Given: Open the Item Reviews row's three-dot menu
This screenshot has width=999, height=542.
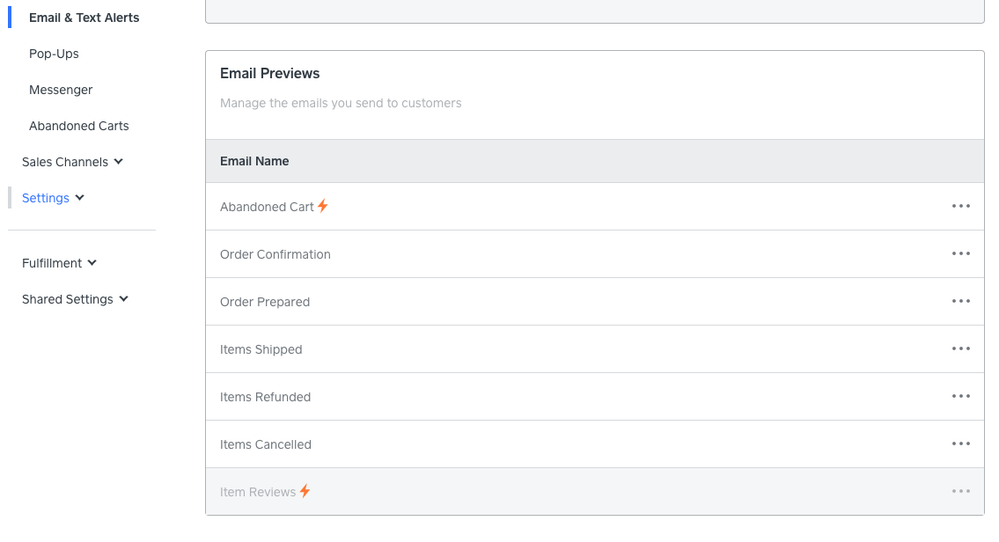Looking at the screenshot, I should (960, 491).
